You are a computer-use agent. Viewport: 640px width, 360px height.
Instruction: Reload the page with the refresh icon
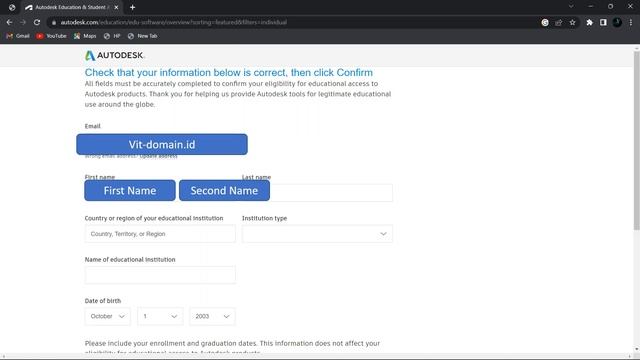[37, 22]
